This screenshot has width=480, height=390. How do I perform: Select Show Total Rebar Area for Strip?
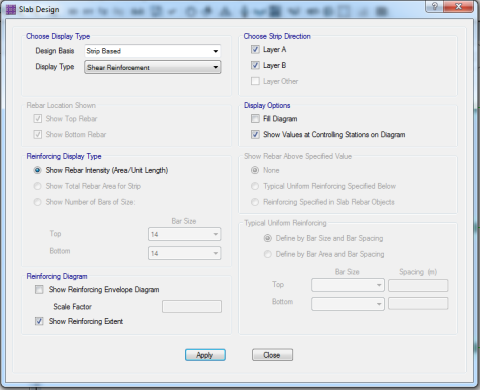point(37,186)
